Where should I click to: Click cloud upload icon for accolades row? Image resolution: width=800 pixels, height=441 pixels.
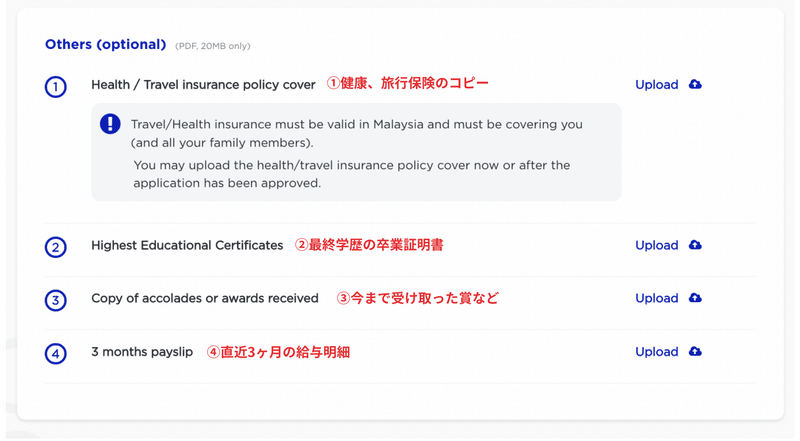[x=695, y=298]
